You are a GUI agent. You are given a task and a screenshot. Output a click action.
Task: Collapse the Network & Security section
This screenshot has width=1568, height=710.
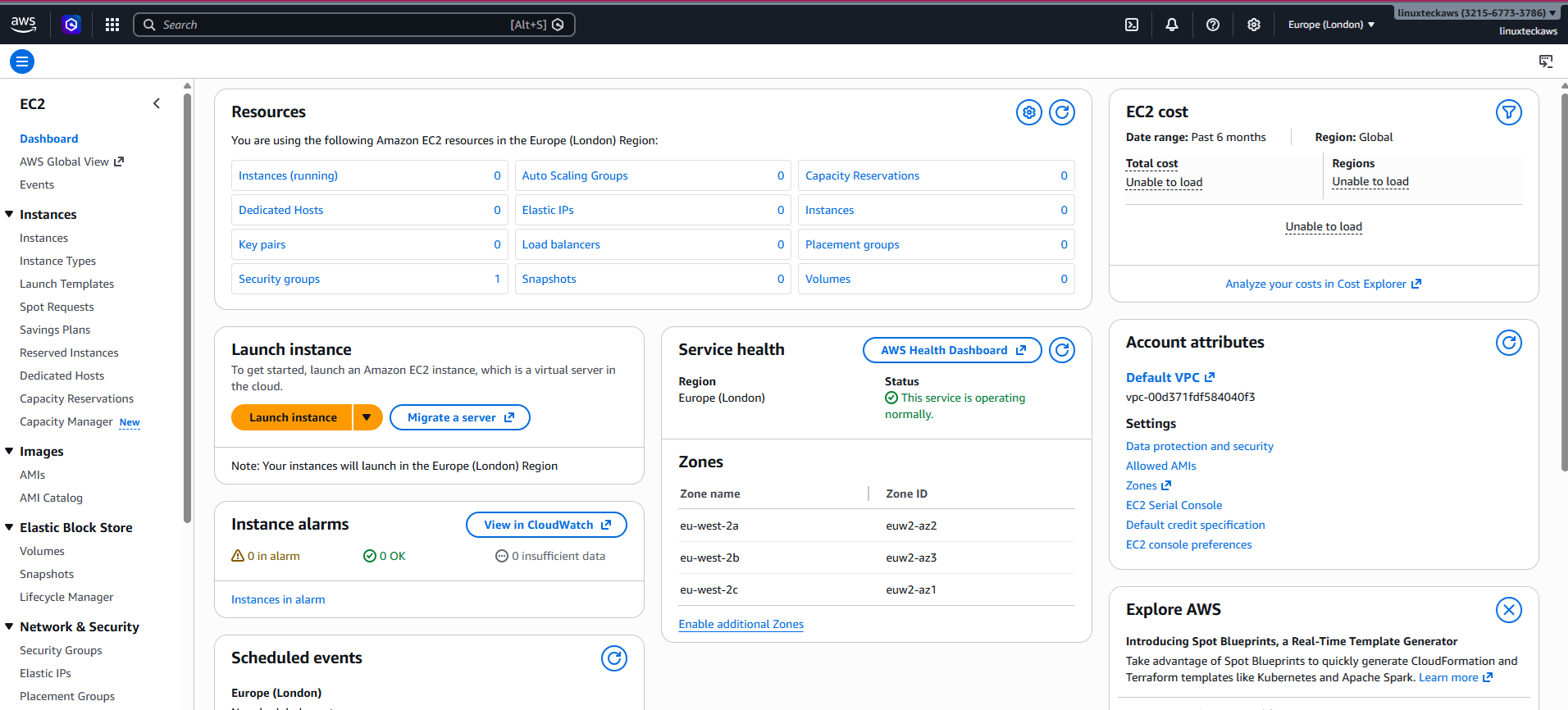point(9,626)
